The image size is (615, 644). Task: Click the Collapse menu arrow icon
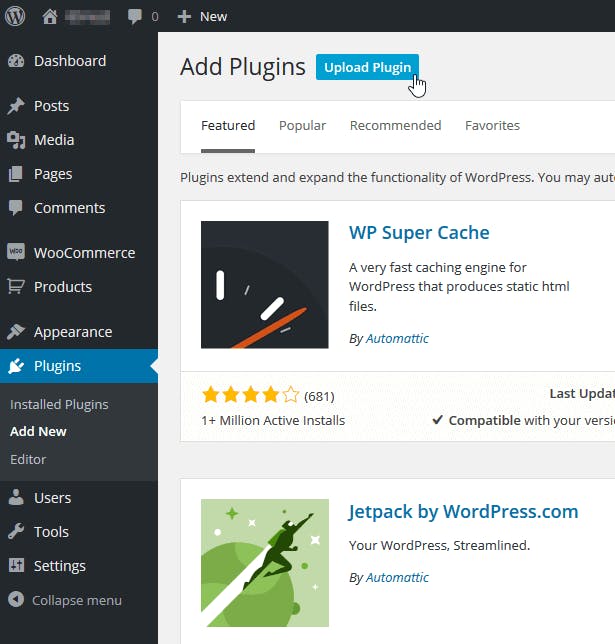tap(16, 600)
